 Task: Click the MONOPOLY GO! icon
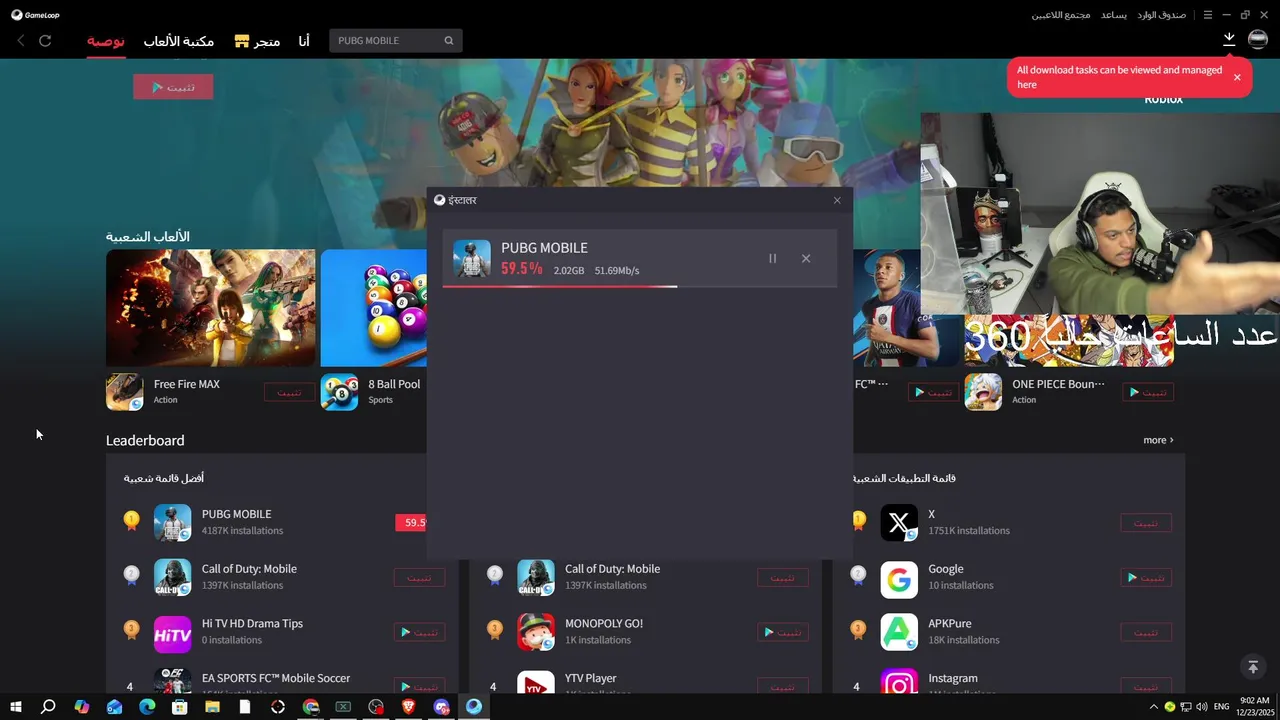tap(536, 632)
